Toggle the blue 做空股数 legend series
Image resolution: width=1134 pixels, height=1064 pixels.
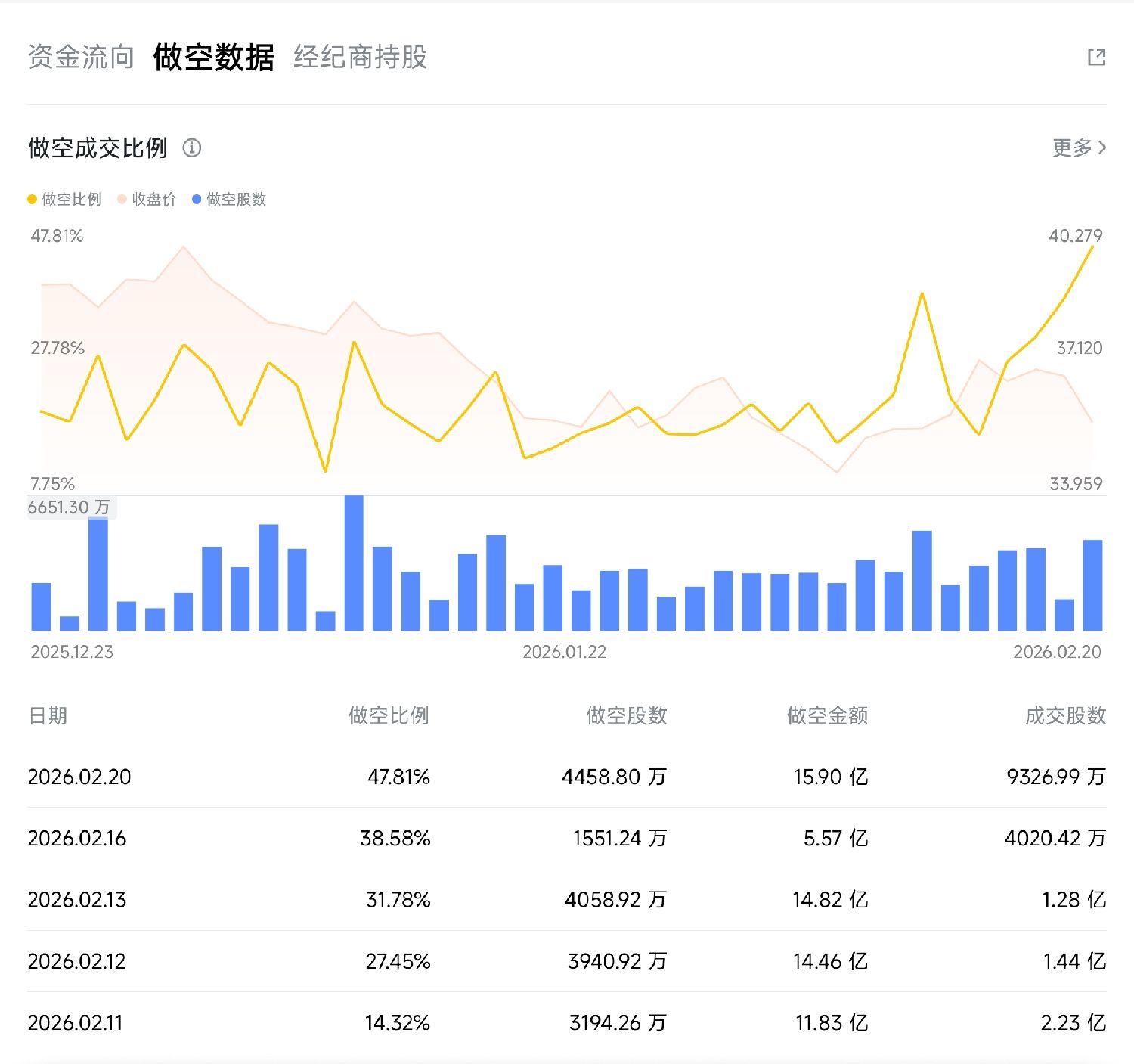[236, 200]
